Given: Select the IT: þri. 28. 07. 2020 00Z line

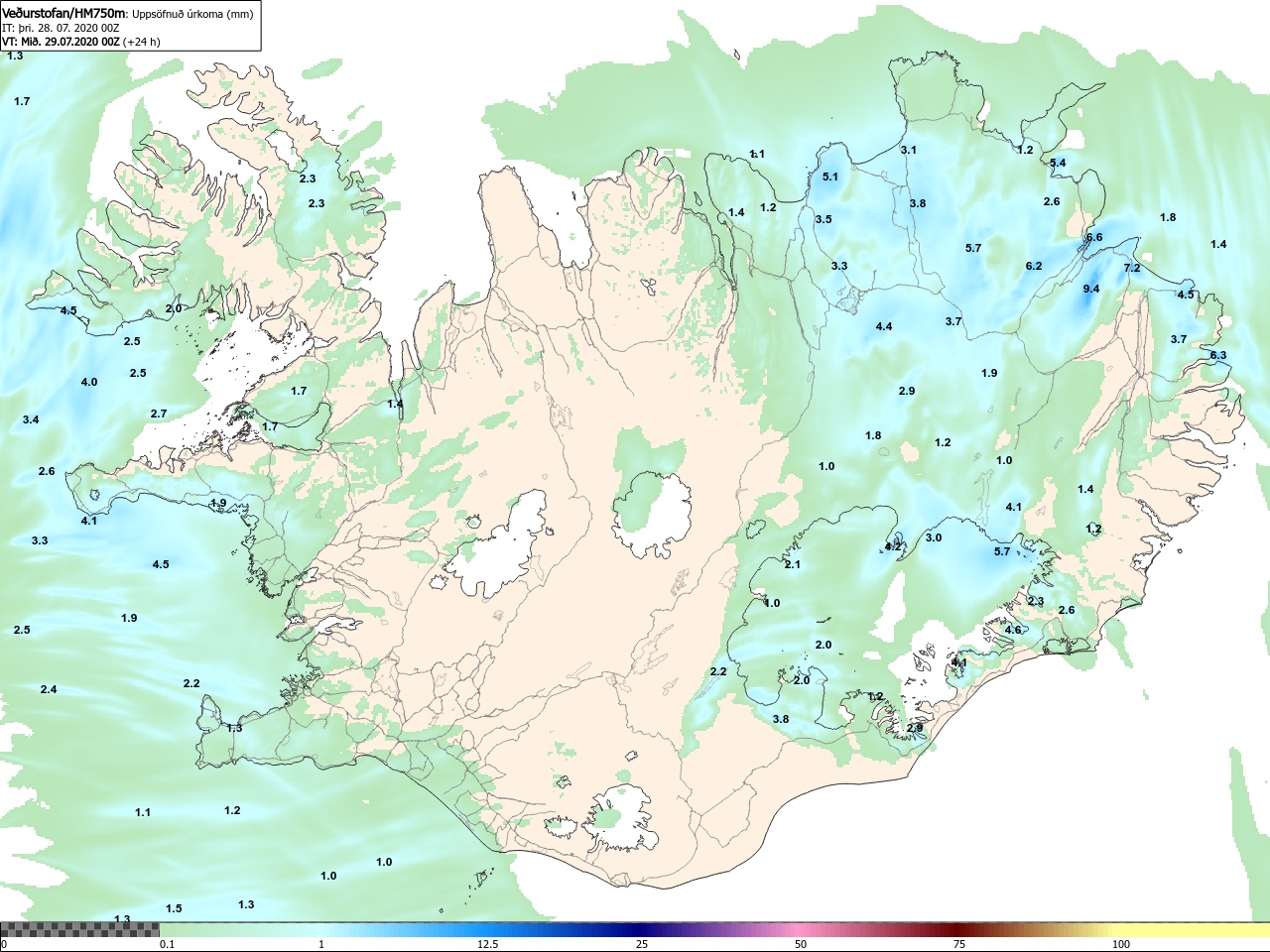Looking at the screenshot, I should click(x=62, y=28).
